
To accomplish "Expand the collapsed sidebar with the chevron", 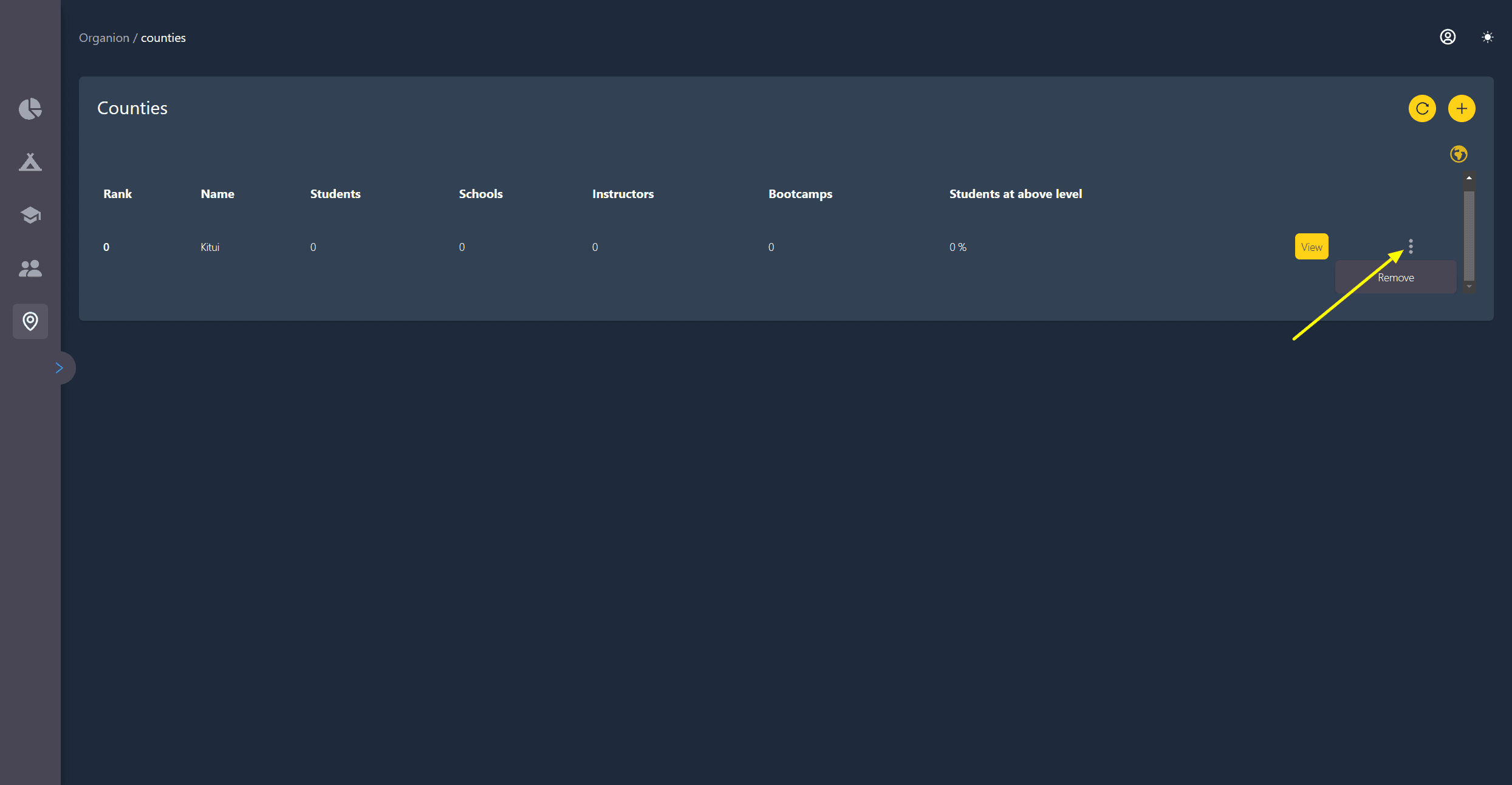I will click(59, 367).
